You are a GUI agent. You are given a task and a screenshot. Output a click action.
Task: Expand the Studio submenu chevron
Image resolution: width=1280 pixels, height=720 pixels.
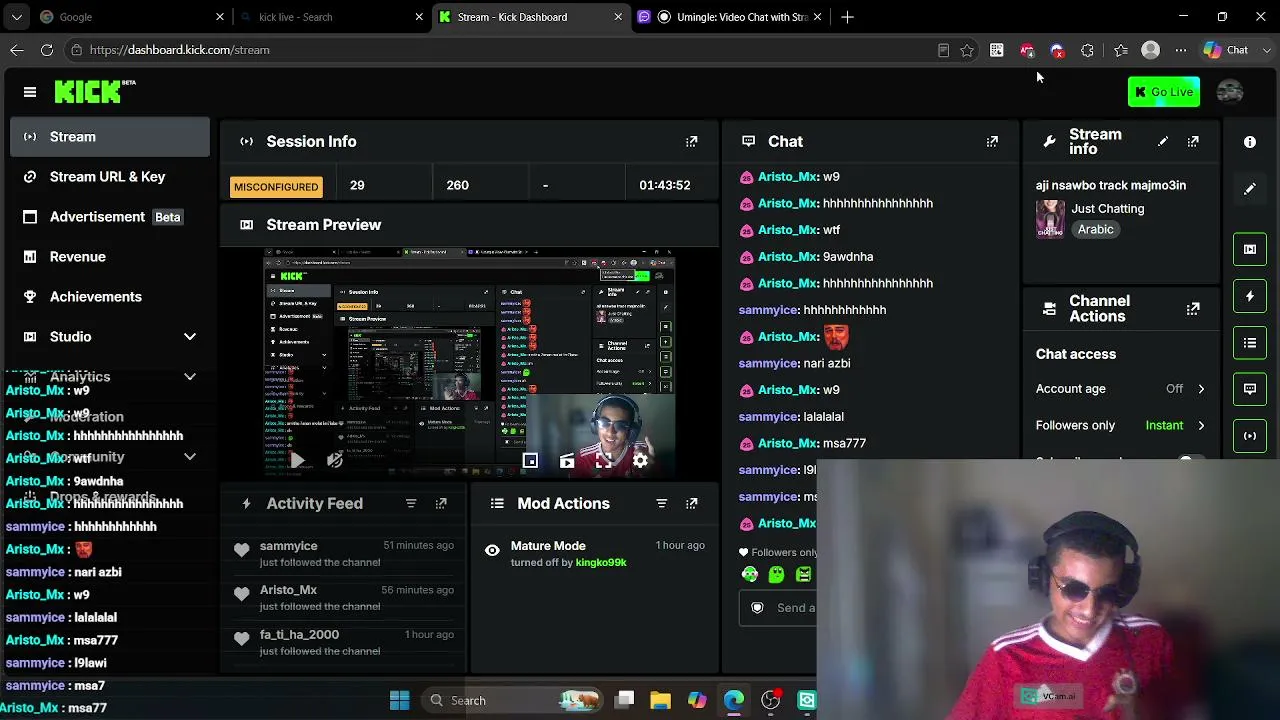190,337
